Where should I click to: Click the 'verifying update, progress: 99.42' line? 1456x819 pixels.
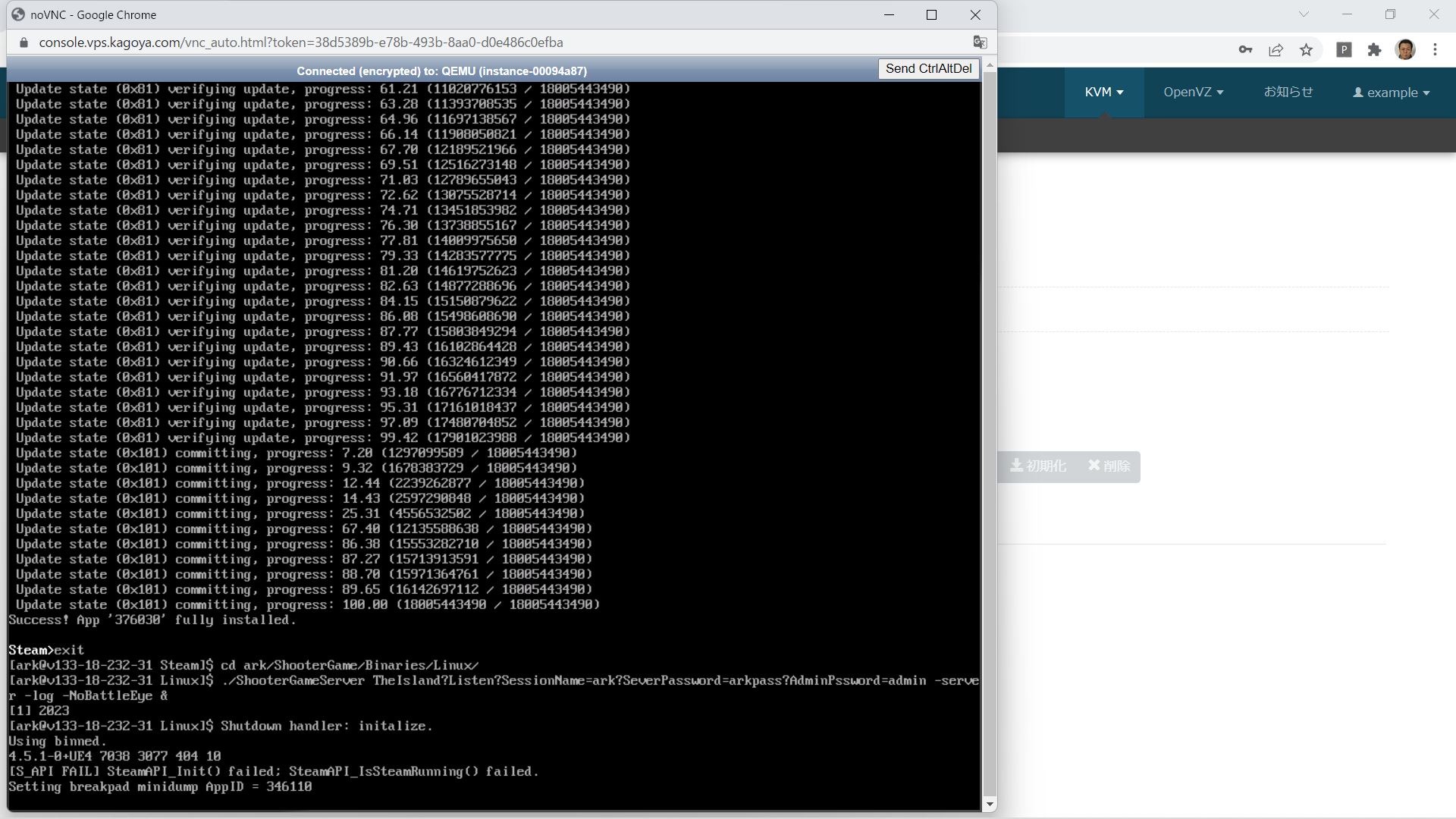coord(323,438)
